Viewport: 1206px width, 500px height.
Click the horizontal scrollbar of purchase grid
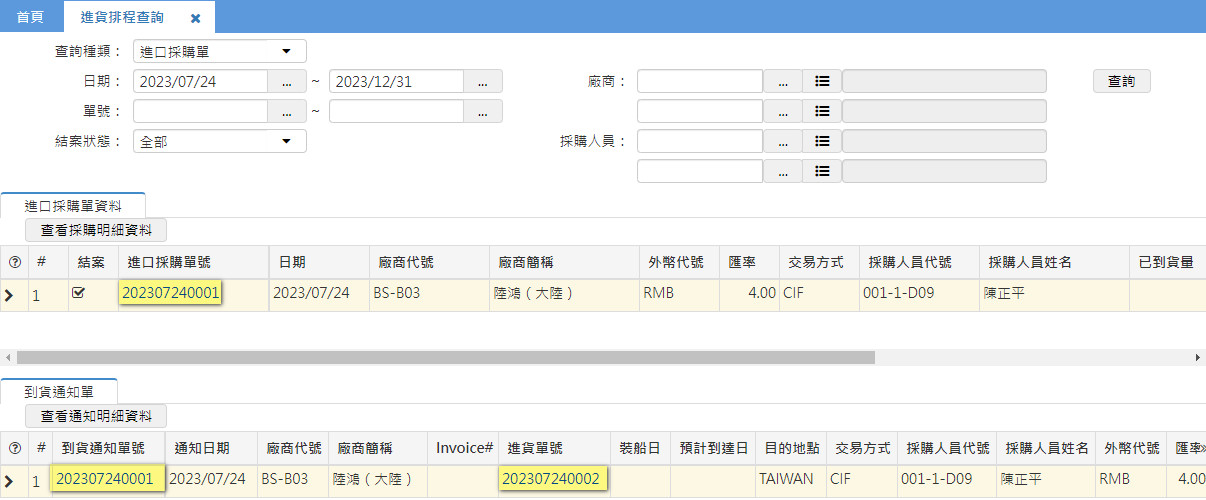click(x=446, y=357)
